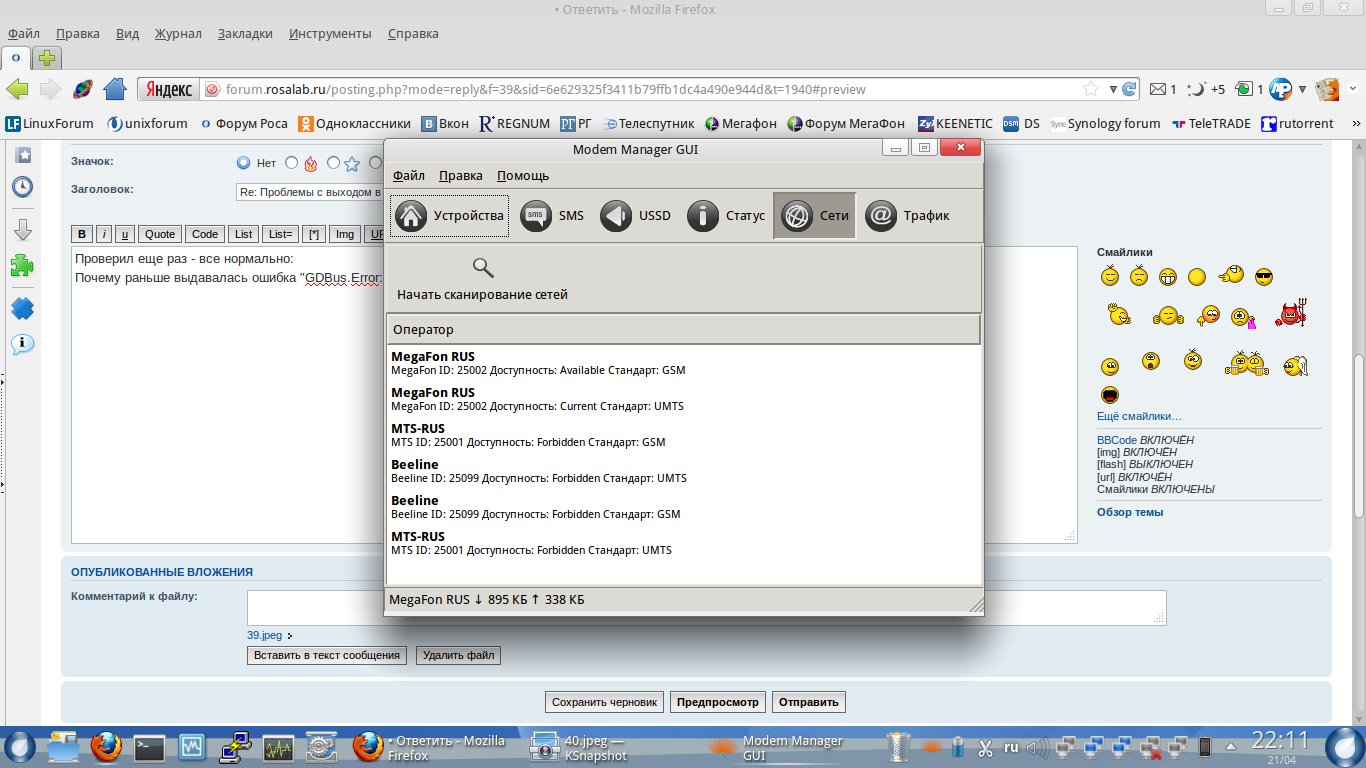Viewport: 1366px width, 768px height.
Task: Open sidebar add-ons puzzle icon
Action: tap(22, 265)
